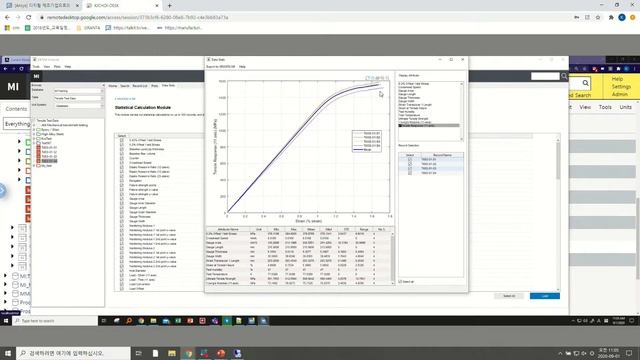
Task: Open the Units menu in the background browser
Action: 625,107
